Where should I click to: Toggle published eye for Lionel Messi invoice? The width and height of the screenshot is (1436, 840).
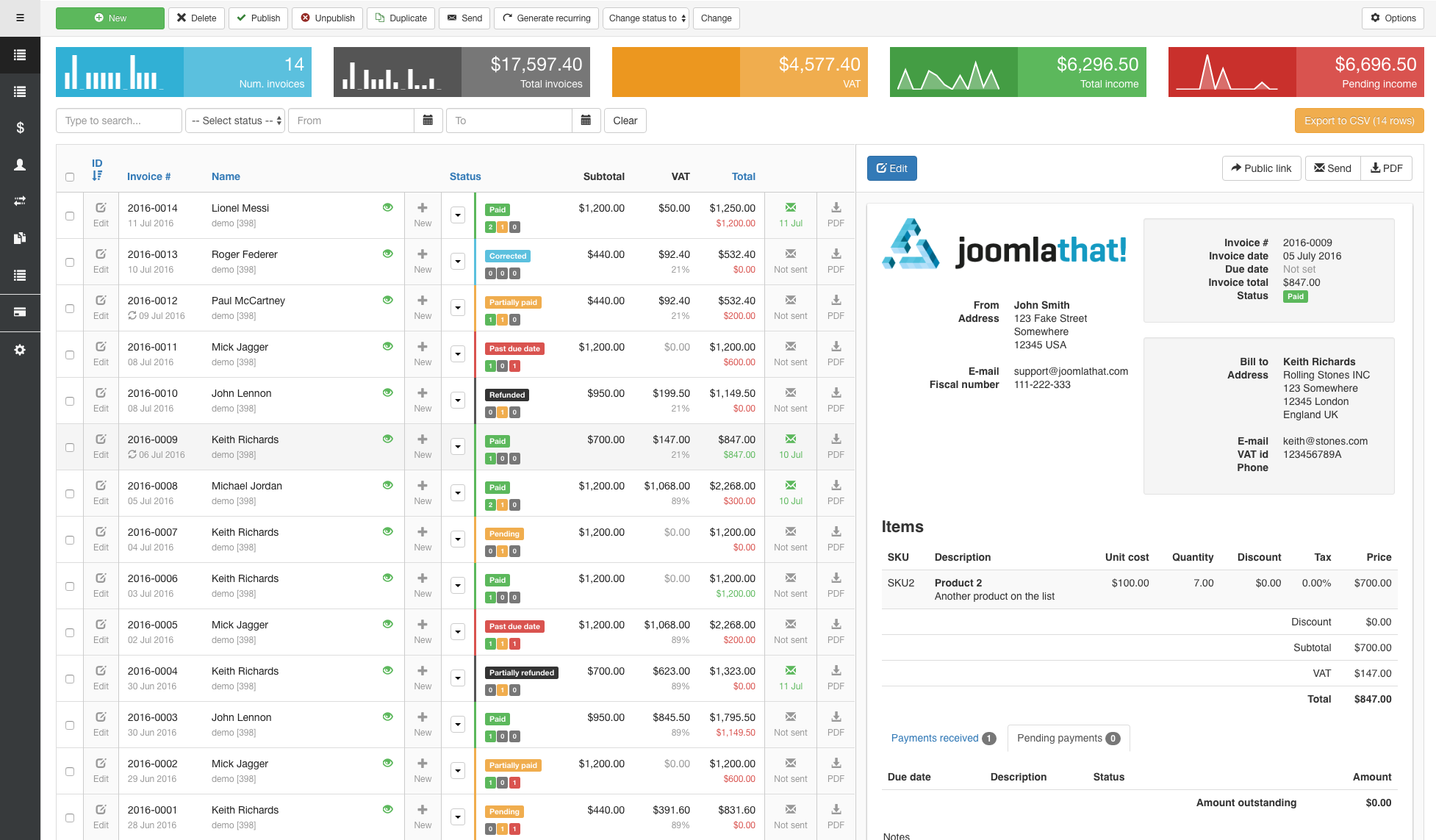387,207
